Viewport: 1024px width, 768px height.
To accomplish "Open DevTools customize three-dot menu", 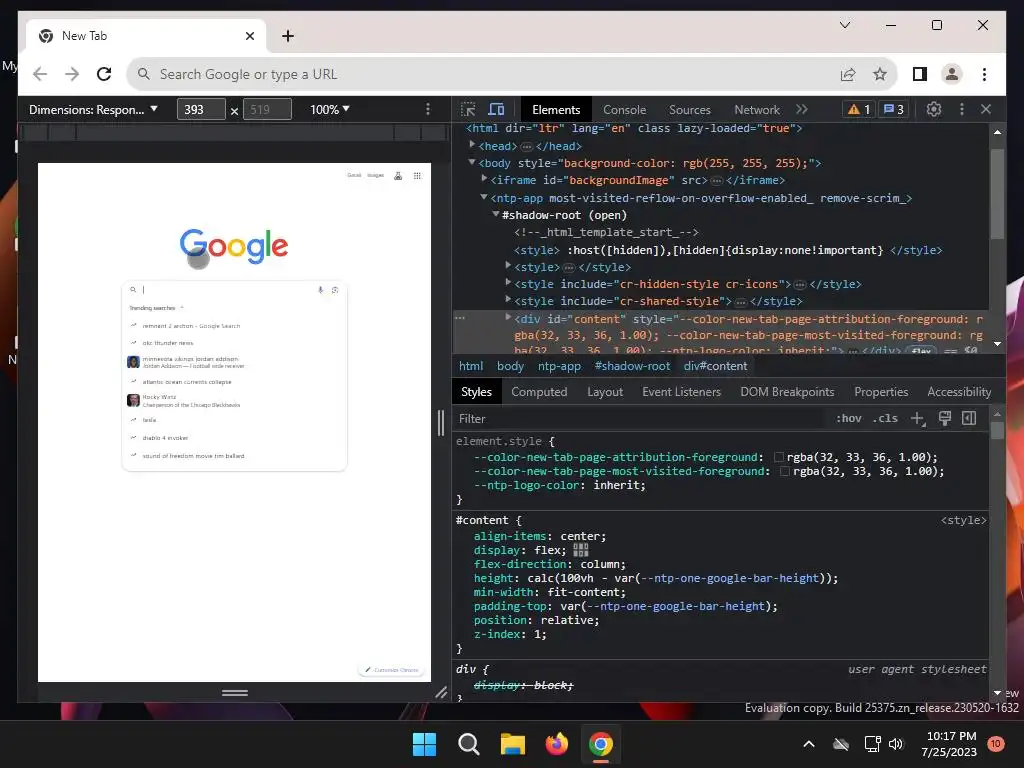I will (x=961, y=110).
